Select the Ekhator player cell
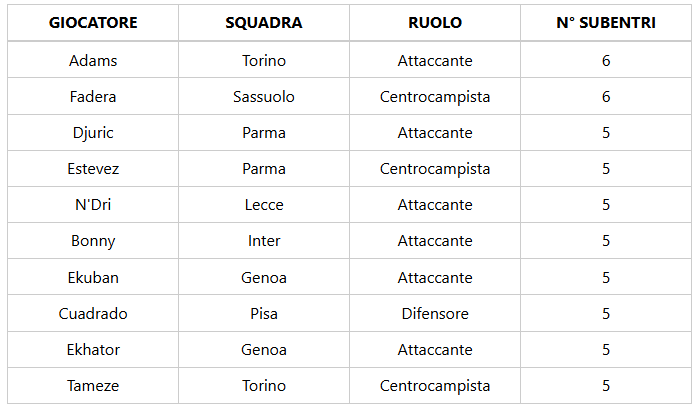Screen dimensions: 698x414 tap(93, 350)
